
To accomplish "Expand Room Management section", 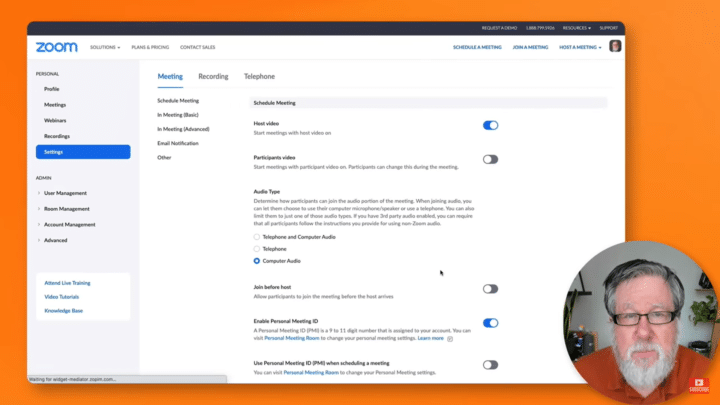I will [x=67, y=209].
